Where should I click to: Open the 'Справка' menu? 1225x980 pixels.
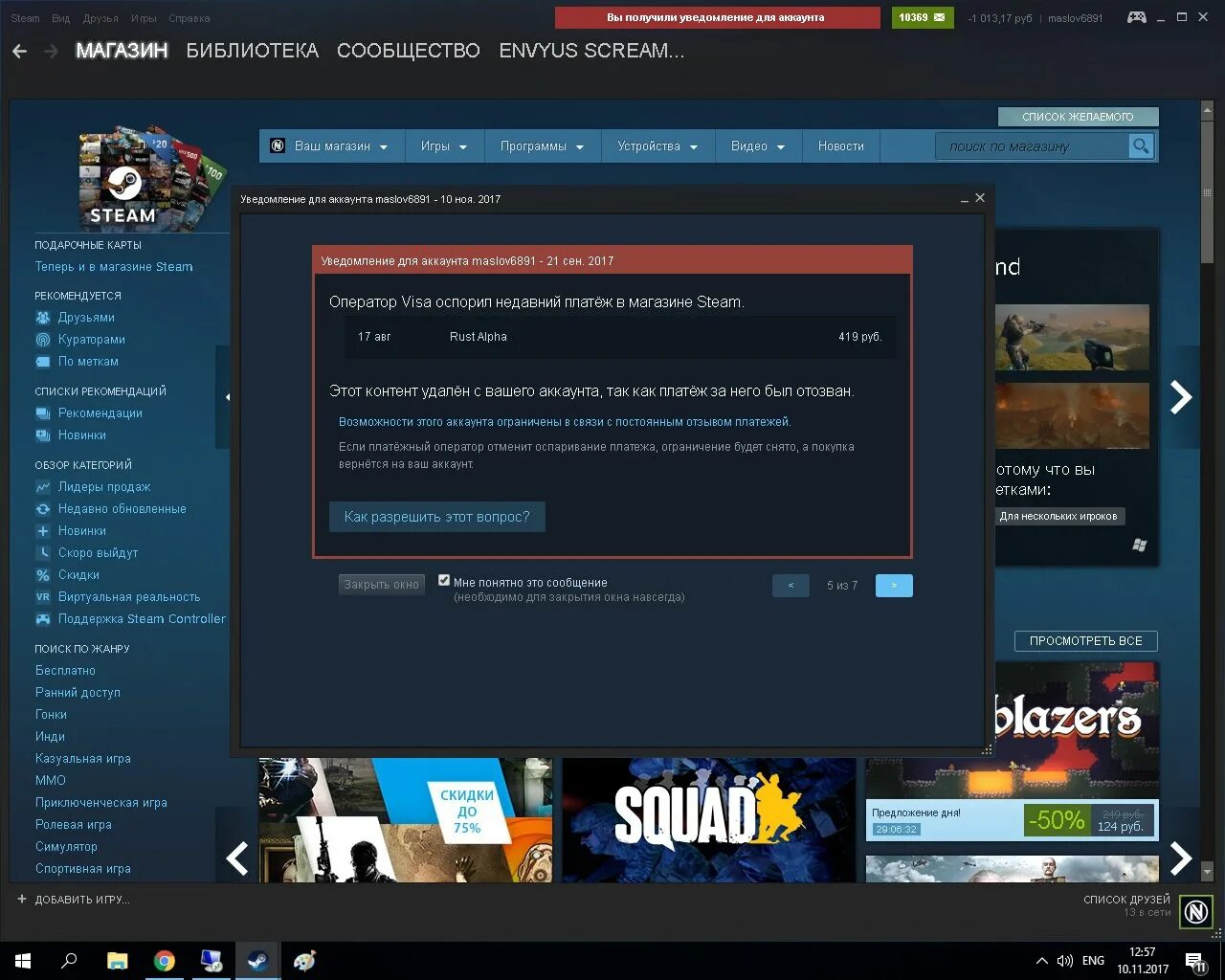(x=189, y=18)
